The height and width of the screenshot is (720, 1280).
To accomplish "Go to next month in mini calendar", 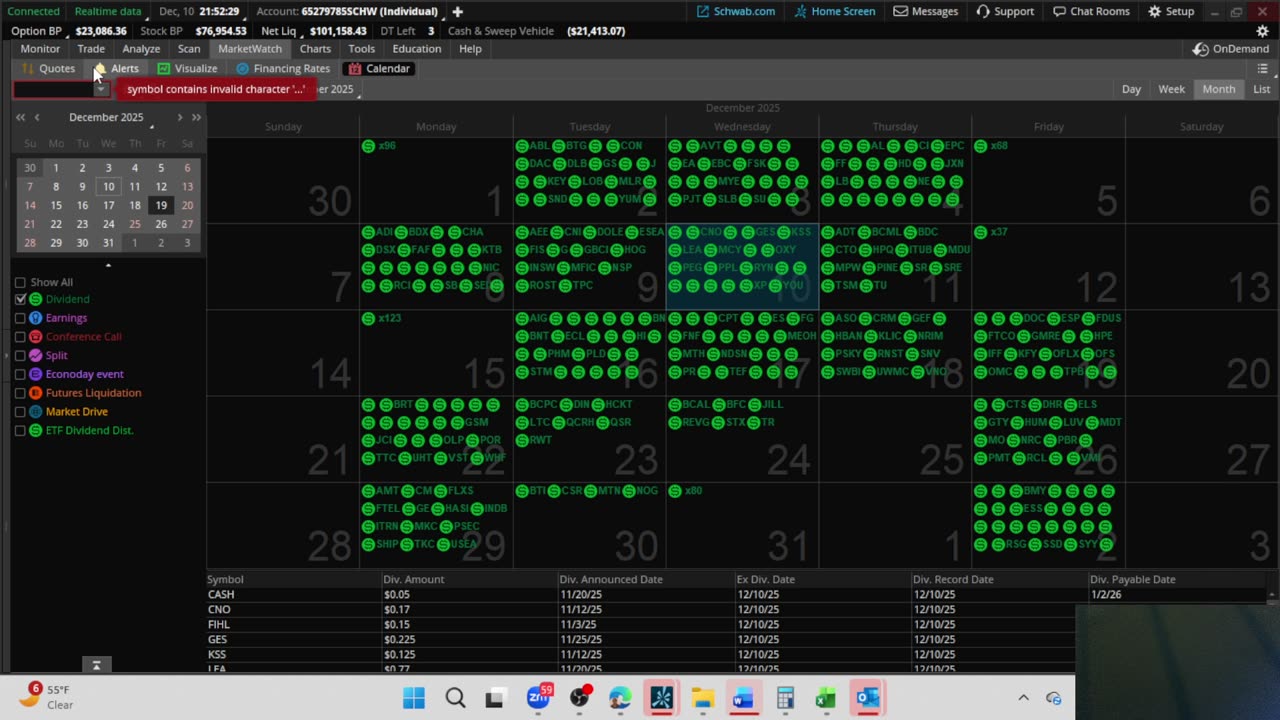I will pos(180,117).
